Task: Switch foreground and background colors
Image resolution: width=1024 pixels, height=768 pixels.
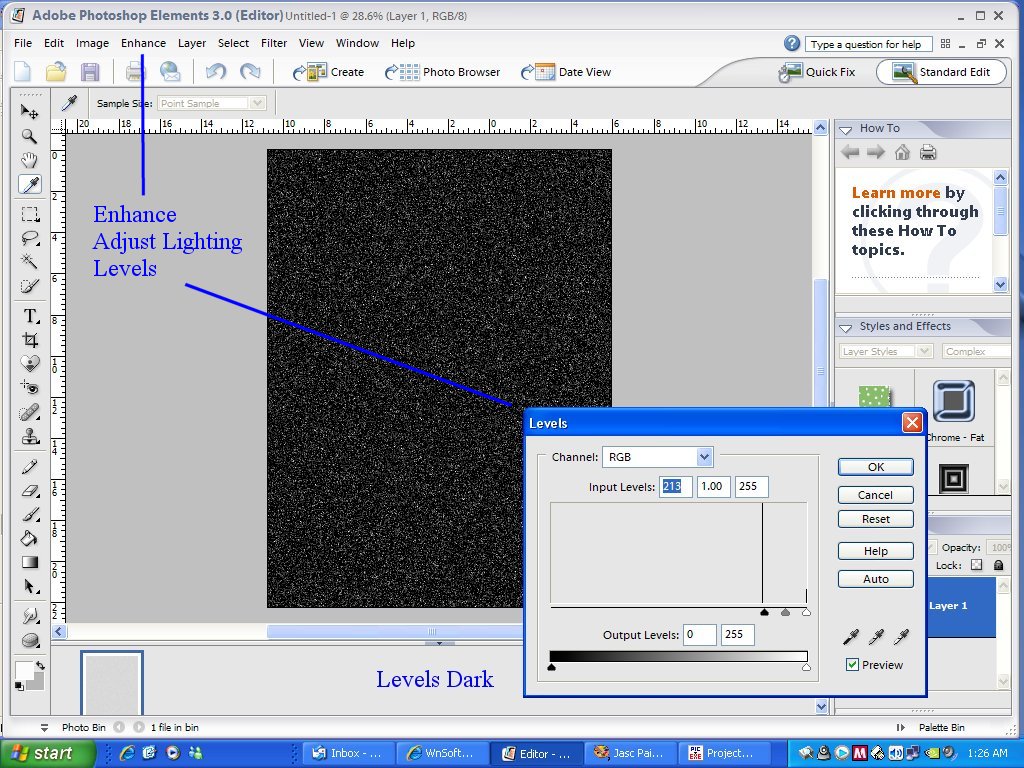Action: click(40, 665)
